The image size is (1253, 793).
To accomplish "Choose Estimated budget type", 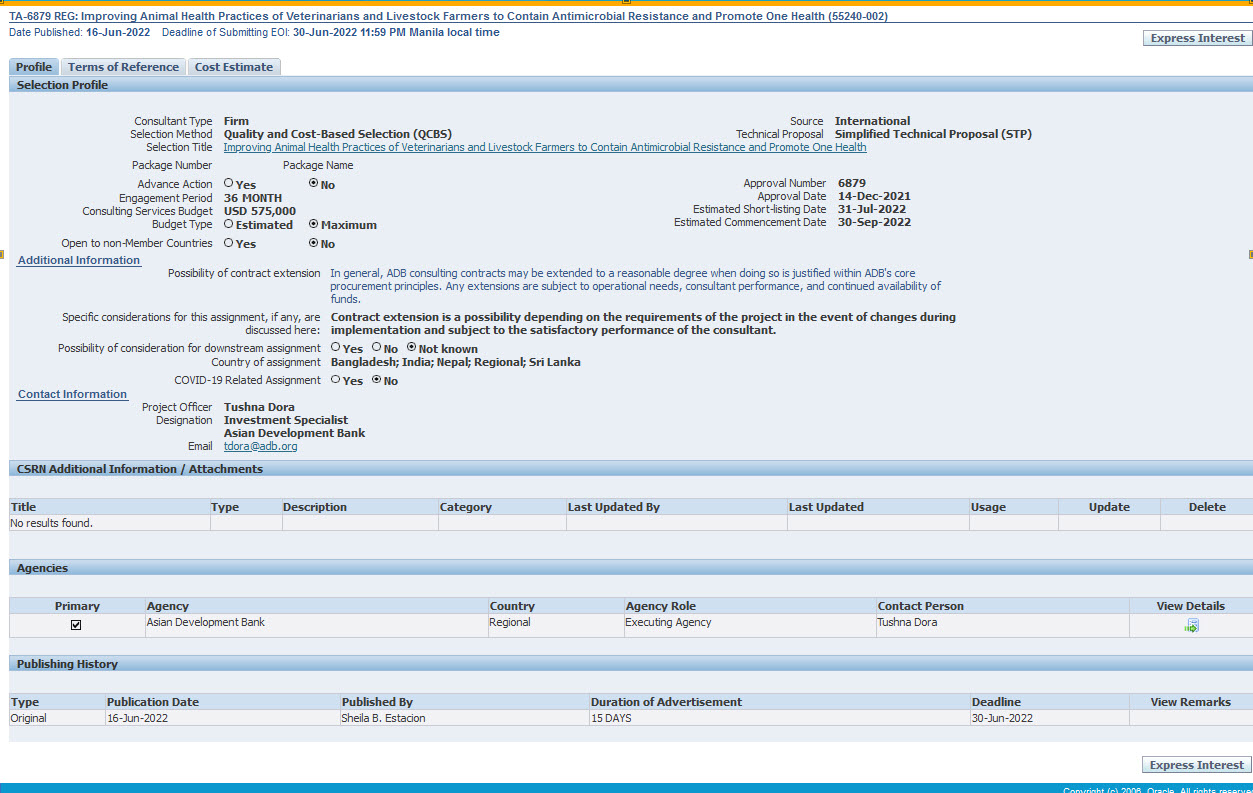I will point(229,224).
